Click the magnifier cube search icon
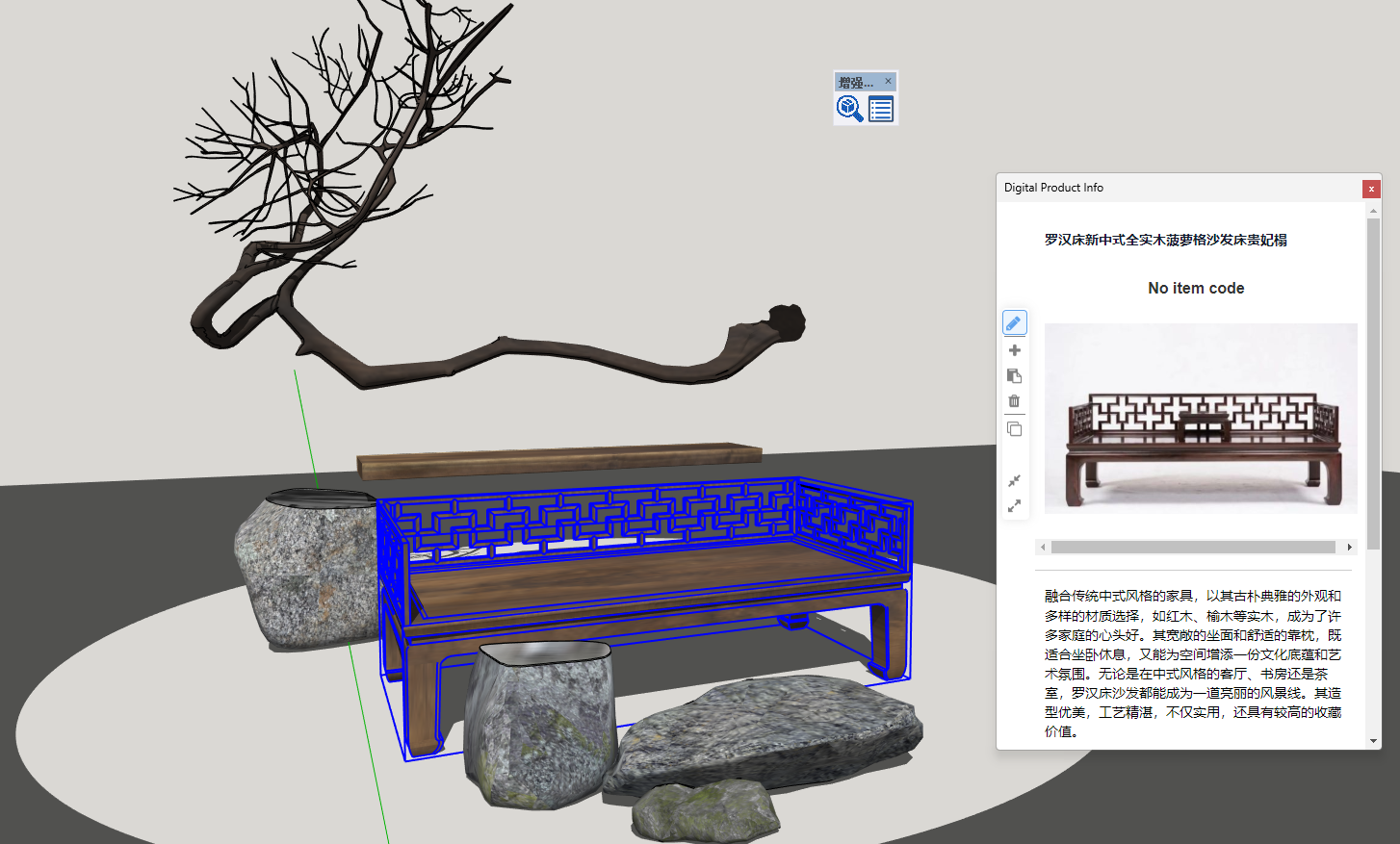Image resolution: width=1400 pixels, height=844 pixels. point(849,109)
